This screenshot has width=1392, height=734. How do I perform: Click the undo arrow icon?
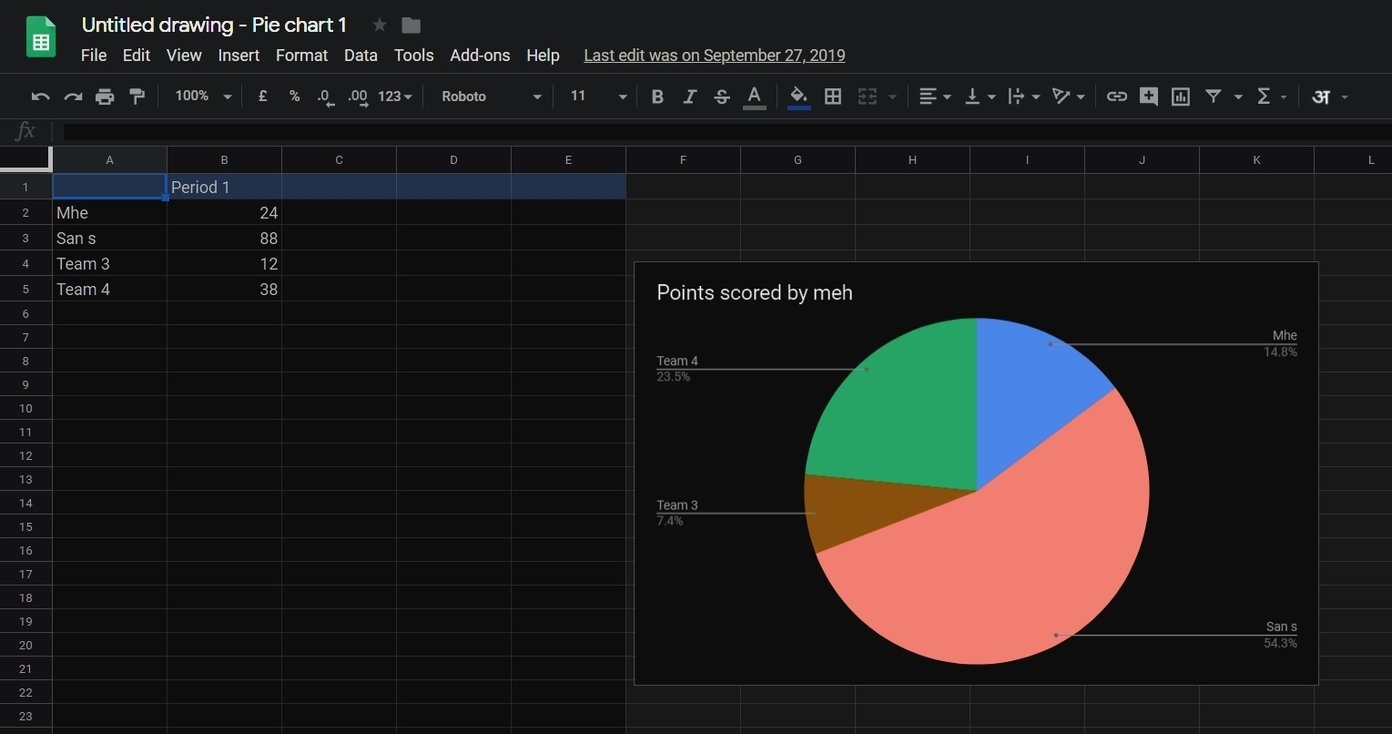coord(41,97)
